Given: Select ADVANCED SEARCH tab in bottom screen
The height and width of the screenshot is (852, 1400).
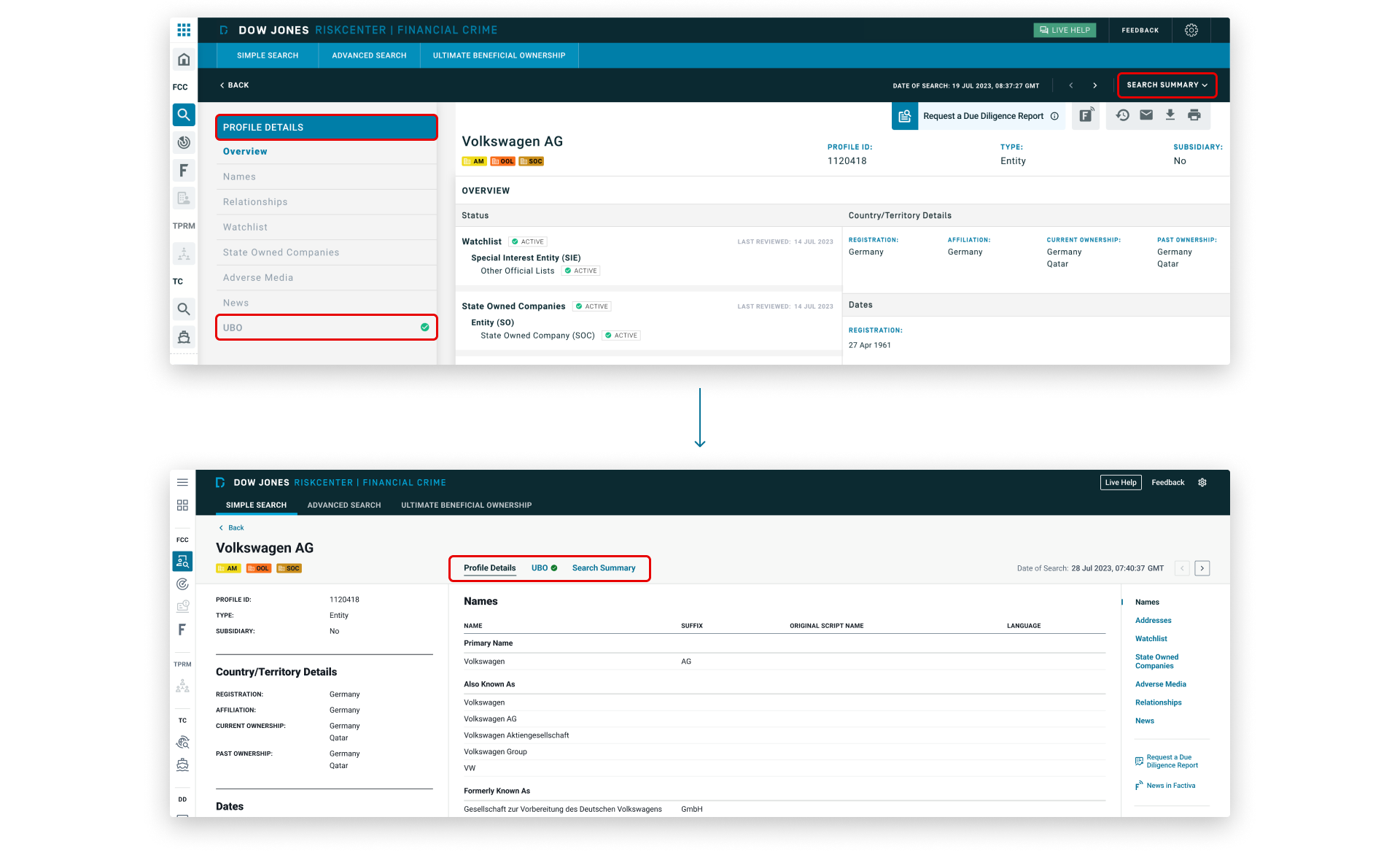Looking at the screenshot, I should [344, 505].
